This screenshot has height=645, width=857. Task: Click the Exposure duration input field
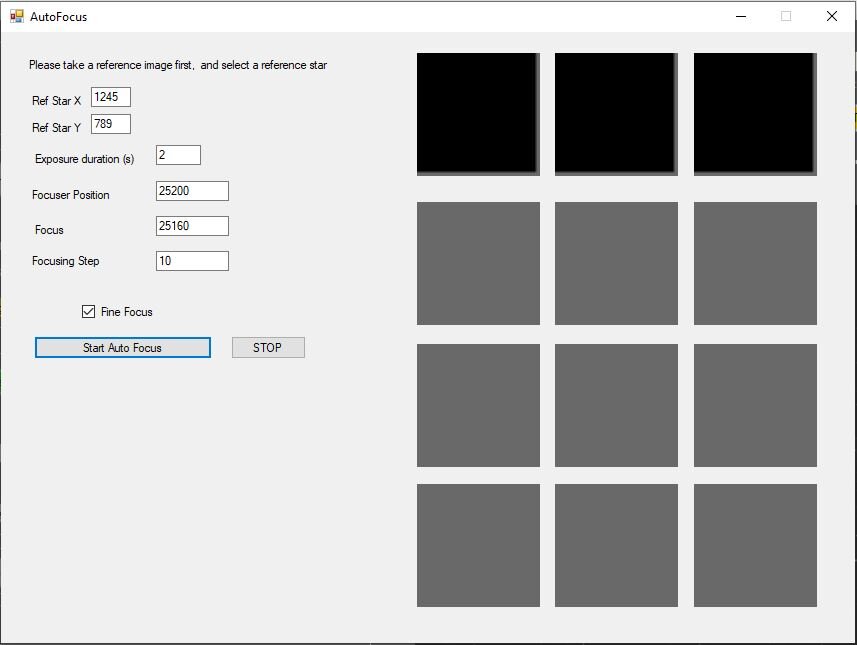(178, 155)
